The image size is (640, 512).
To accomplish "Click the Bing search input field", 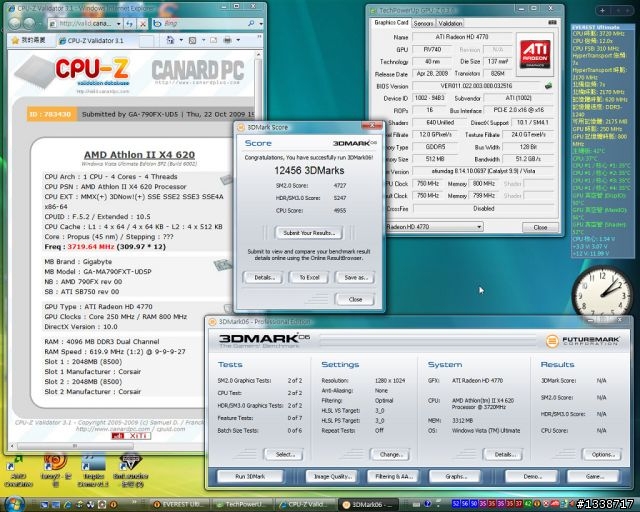I will click(204, 24).
